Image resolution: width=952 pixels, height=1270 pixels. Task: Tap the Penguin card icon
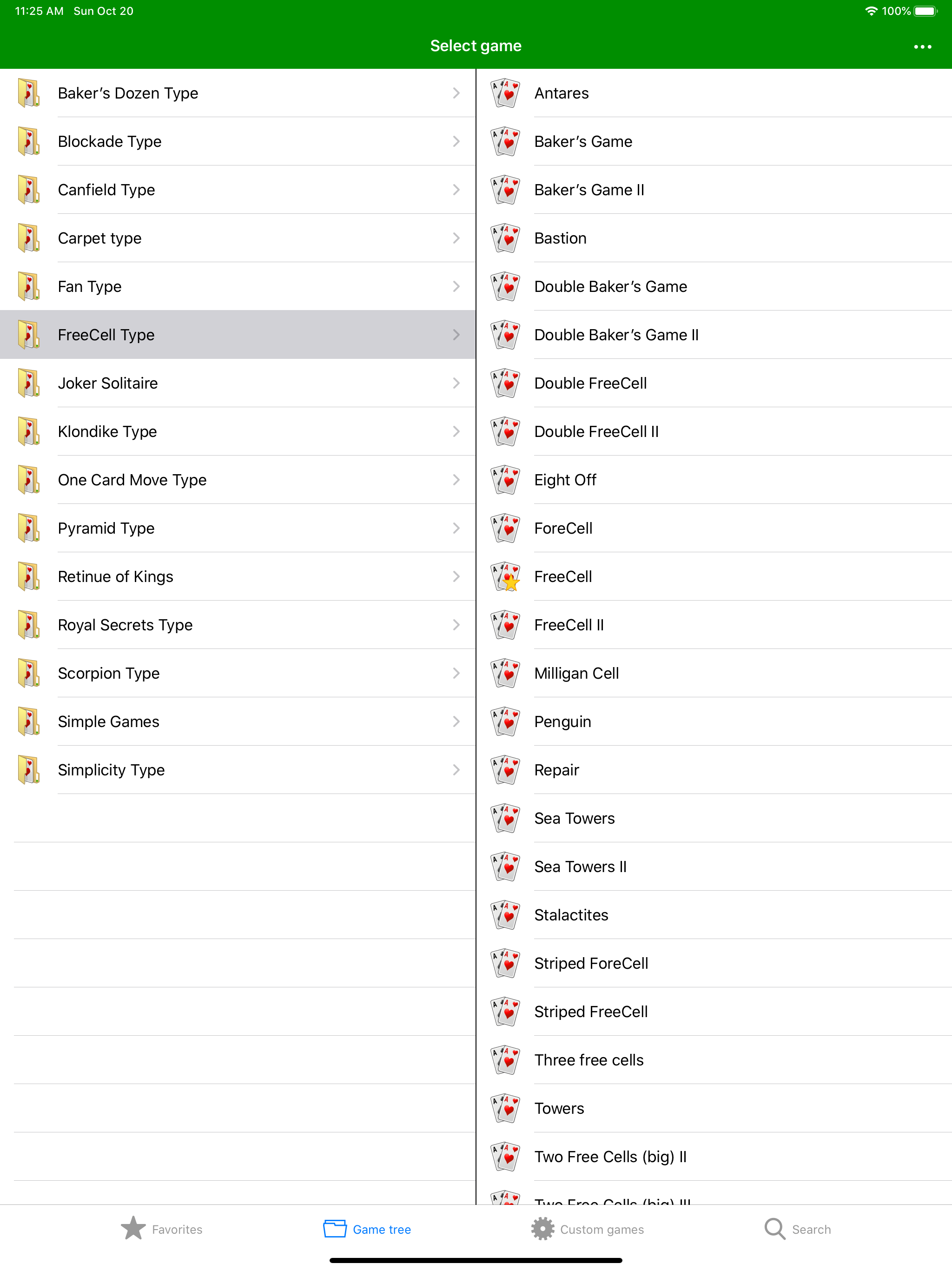coord(505,721)
